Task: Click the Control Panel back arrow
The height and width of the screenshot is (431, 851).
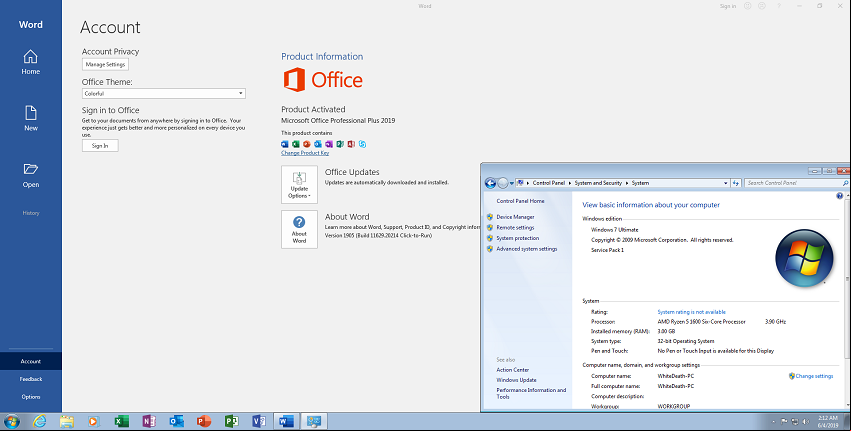Action: [490, 183]
